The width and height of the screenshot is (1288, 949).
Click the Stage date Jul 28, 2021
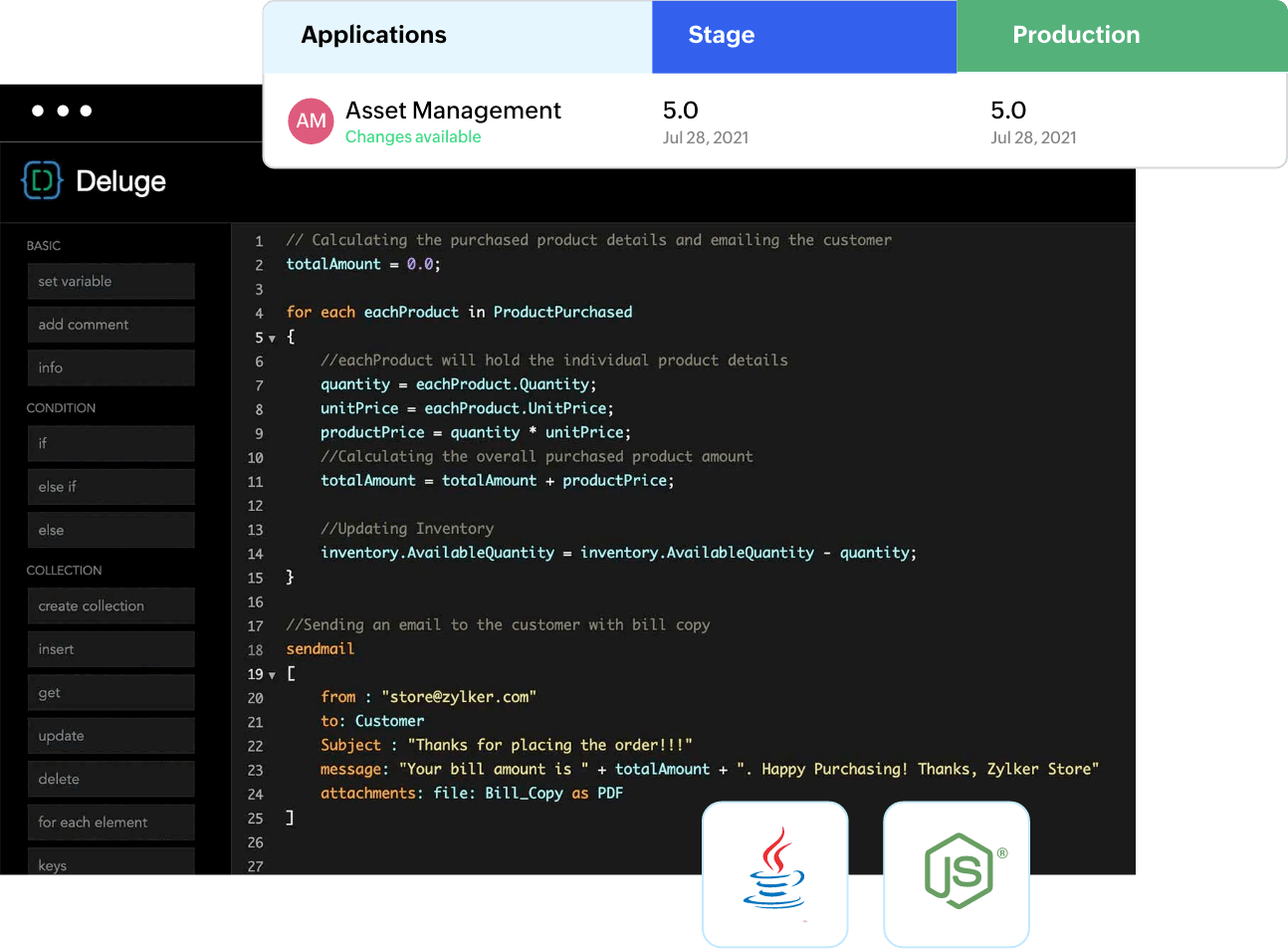[706, 137]
